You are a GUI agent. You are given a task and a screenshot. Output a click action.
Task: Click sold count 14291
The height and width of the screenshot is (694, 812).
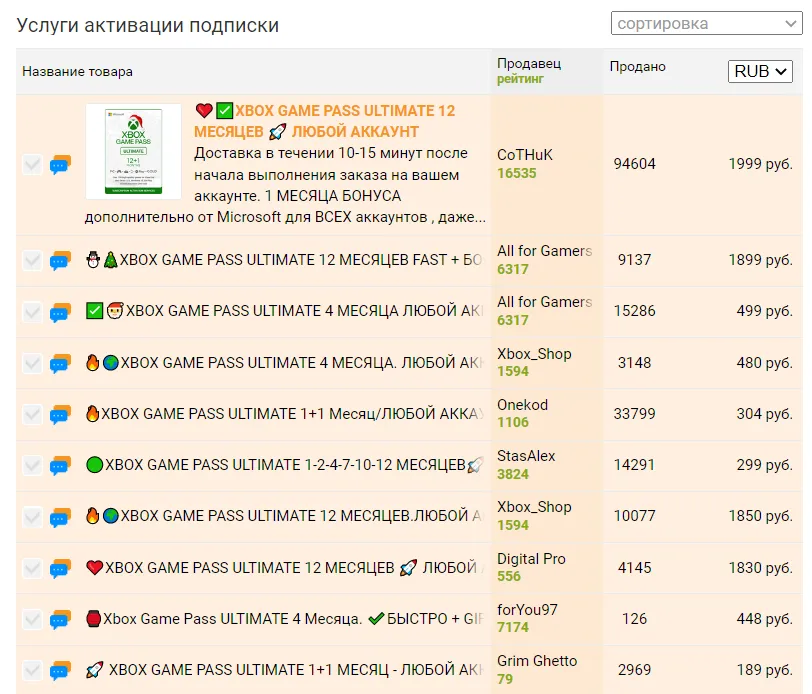coord(634,465)
